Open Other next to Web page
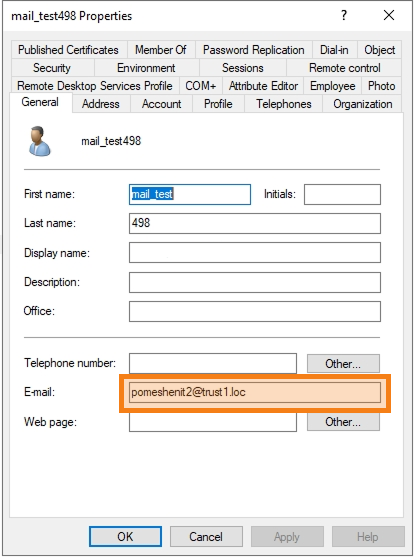Screen dimensions: 414x557 click(343, 422)
